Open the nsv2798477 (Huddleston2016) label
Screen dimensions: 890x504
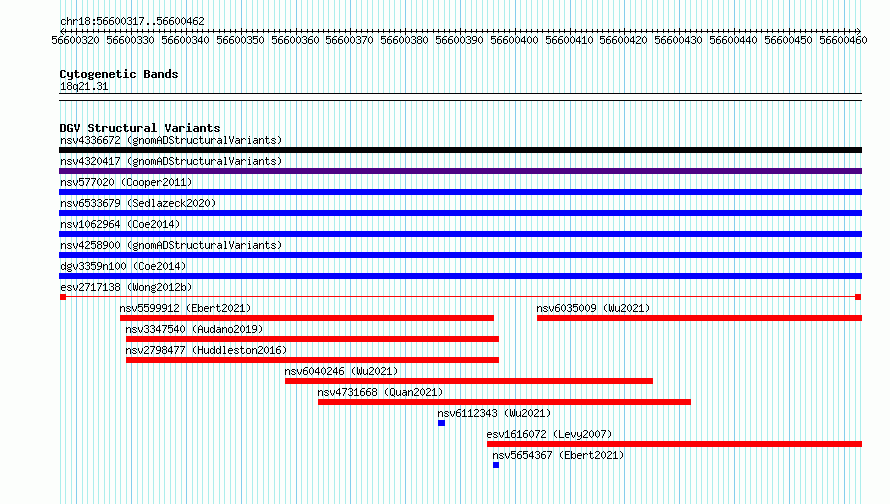206,350
